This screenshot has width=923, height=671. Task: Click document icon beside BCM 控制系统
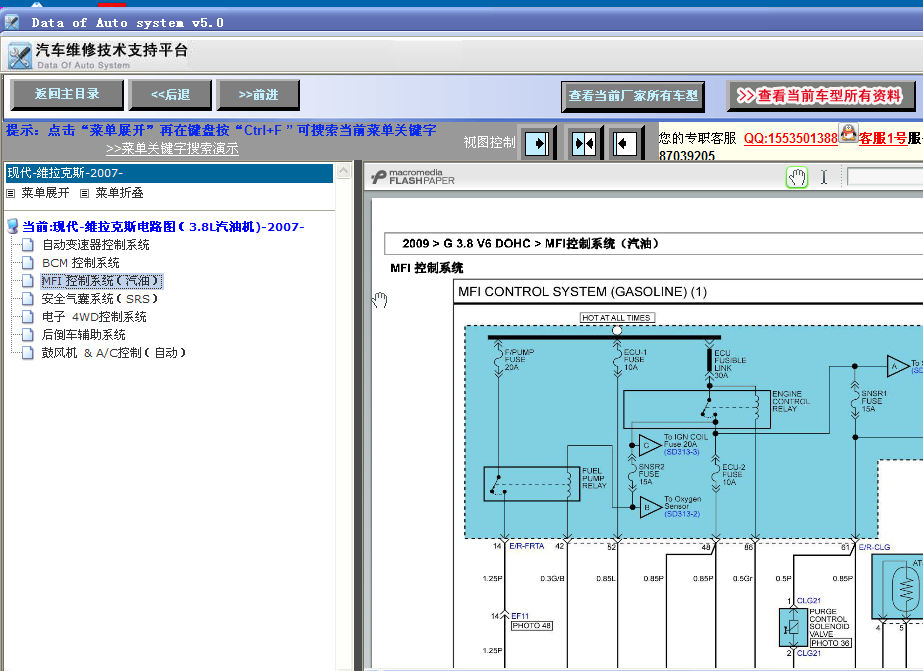point(28,263)
